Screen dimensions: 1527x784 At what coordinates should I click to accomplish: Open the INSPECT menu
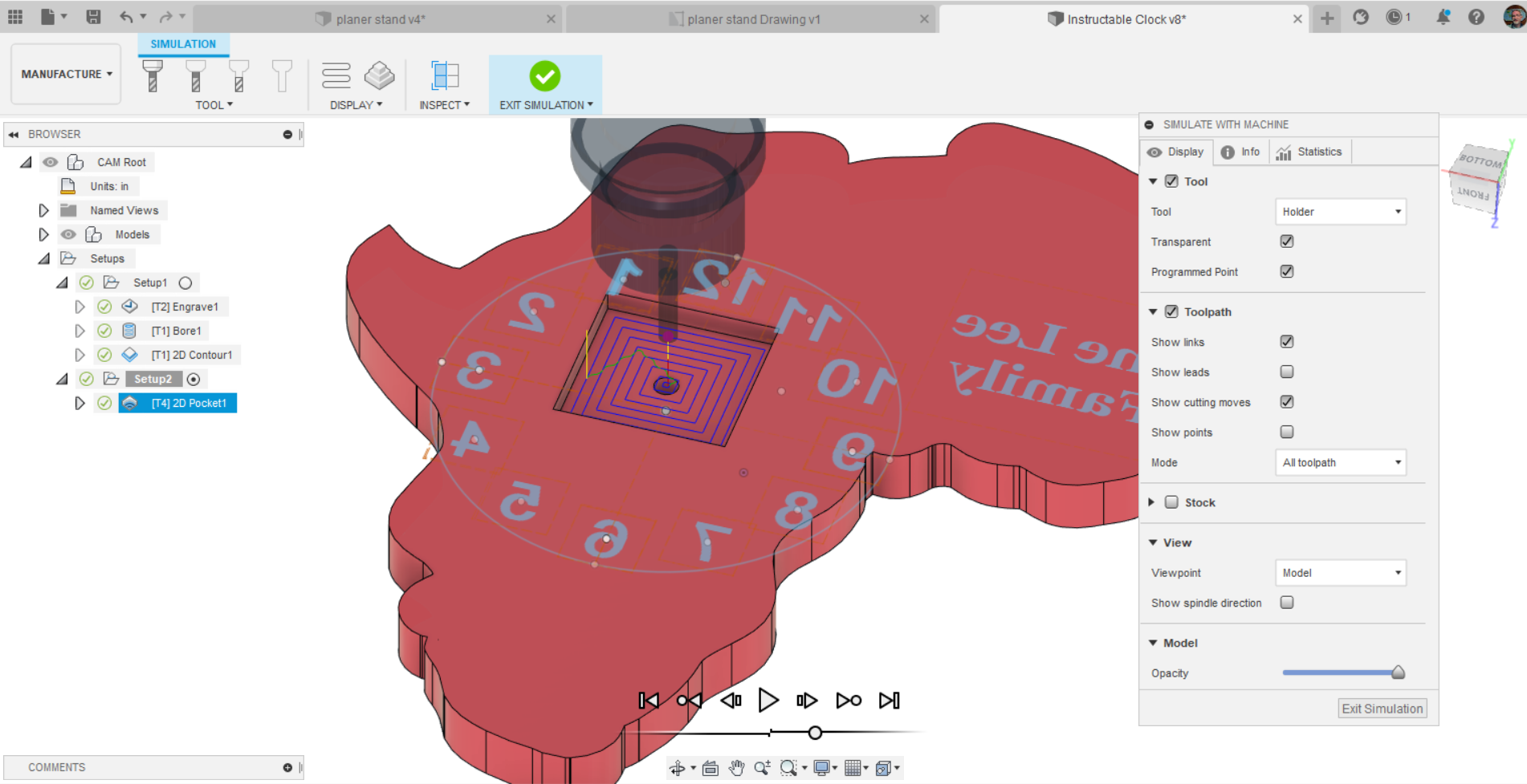click(x=444, y=105)
